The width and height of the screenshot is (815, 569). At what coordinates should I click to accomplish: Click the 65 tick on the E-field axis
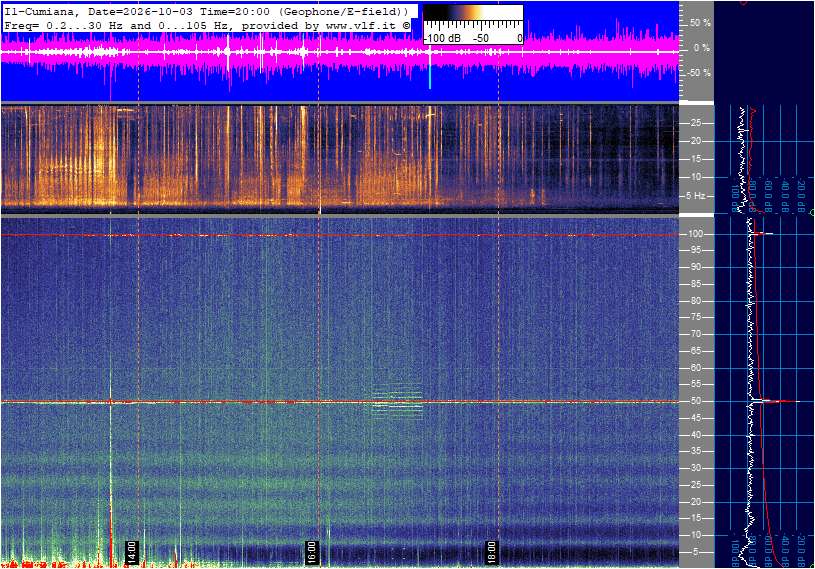[695, 351]
